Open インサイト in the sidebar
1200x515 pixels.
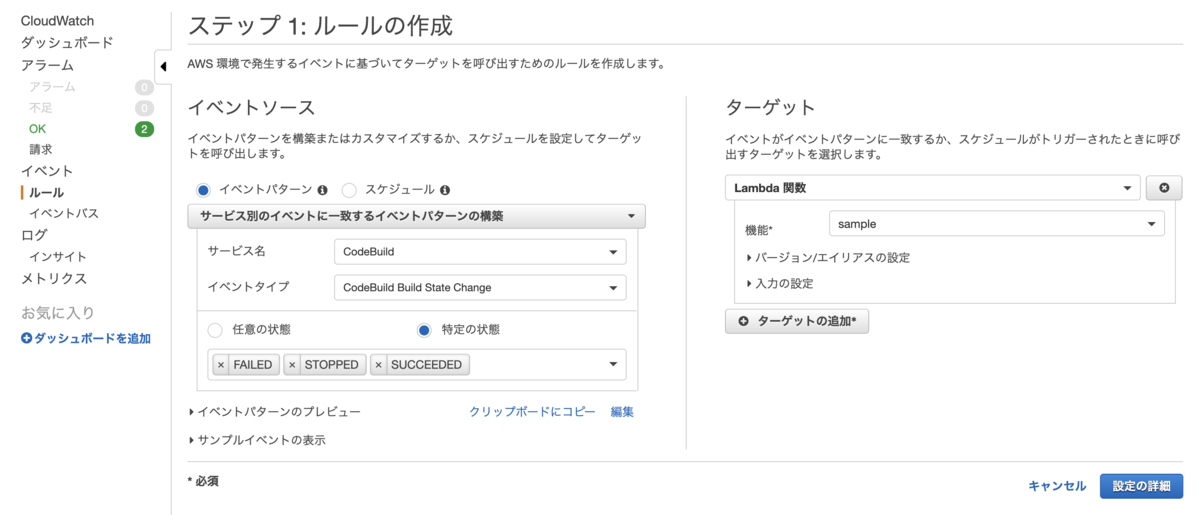(57, 257)
